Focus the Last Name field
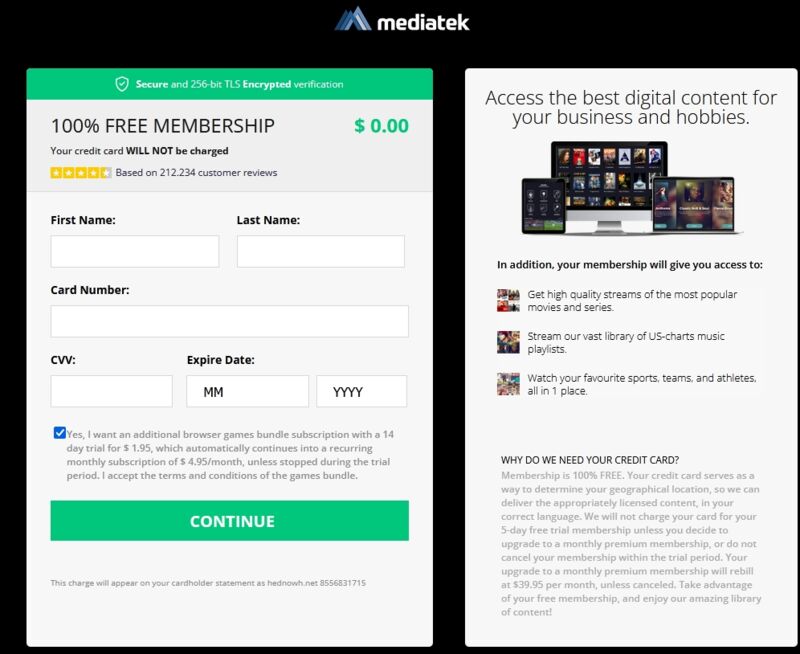 click(321, 251)
